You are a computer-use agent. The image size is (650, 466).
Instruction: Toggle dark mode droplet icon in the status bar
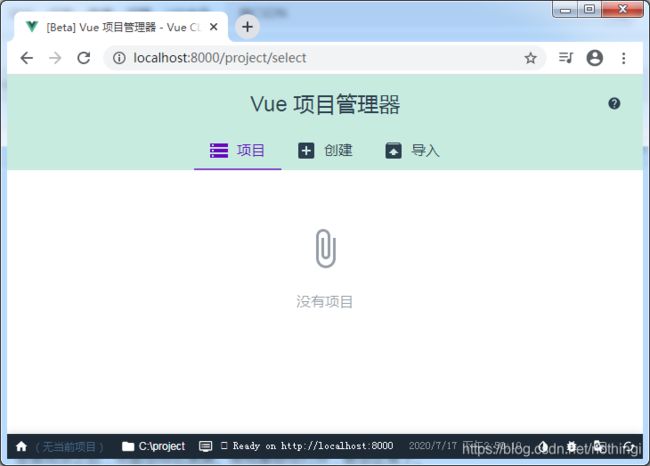[x=543, y=447]
